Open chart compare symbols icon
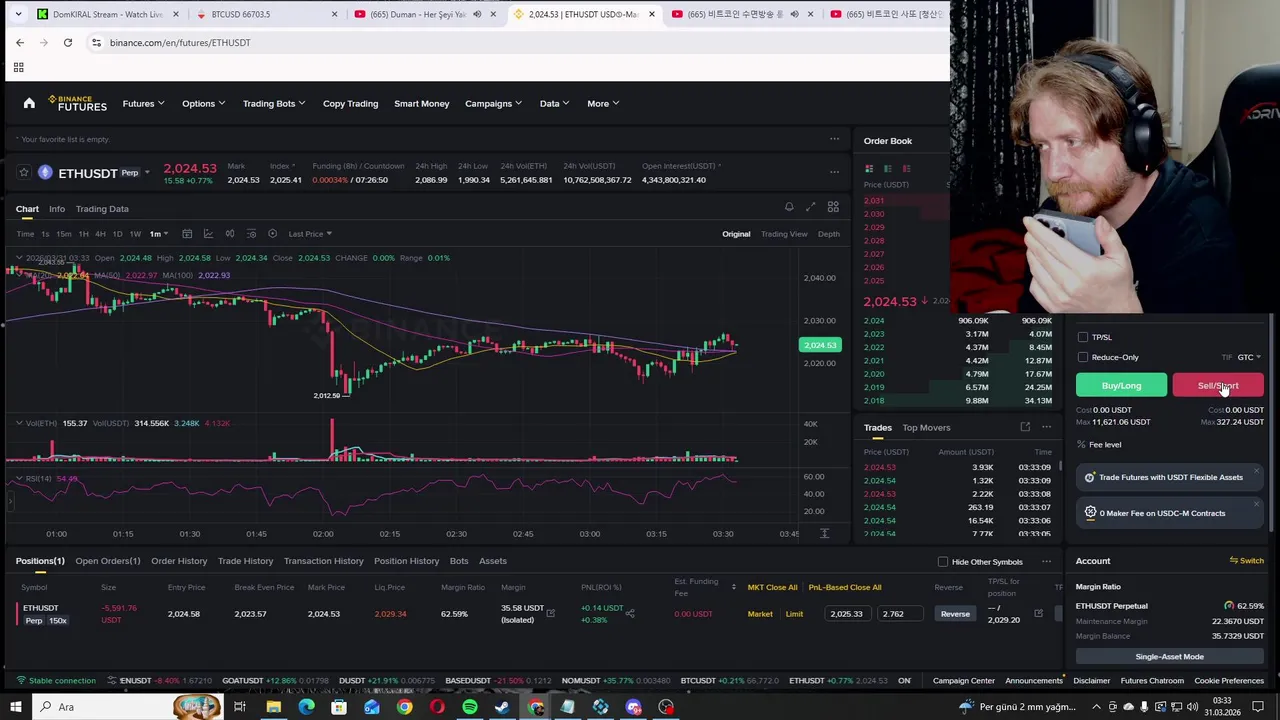Image resolution: width=1280 pixels, height=720 pixels. 230,234
